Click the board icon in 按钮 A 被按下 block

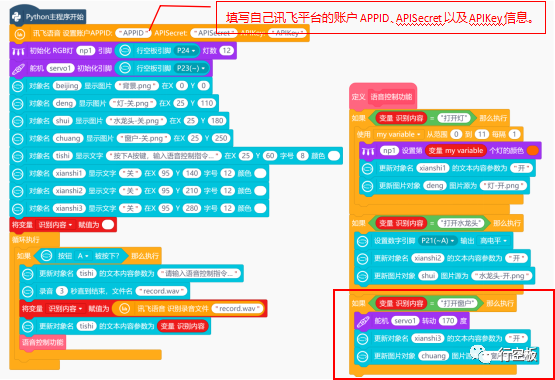(x=46, y=256)
